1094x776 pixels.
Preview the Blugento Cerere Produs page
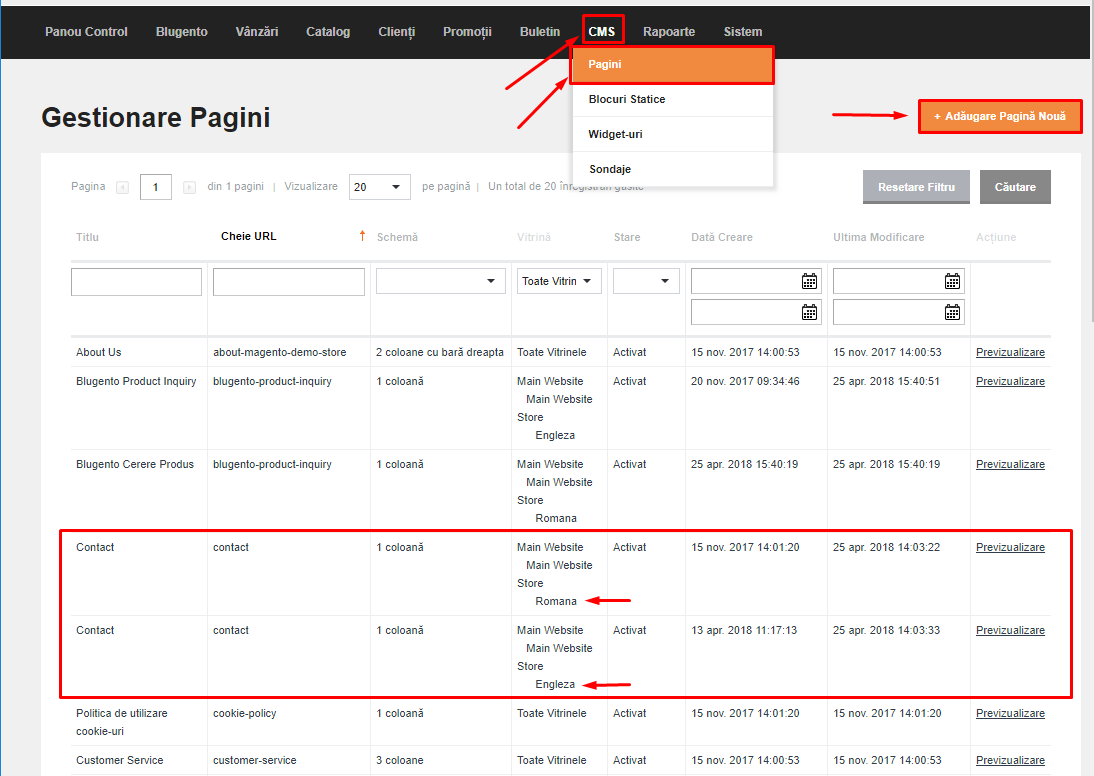pyautogui.click(x=1010, y=464)
